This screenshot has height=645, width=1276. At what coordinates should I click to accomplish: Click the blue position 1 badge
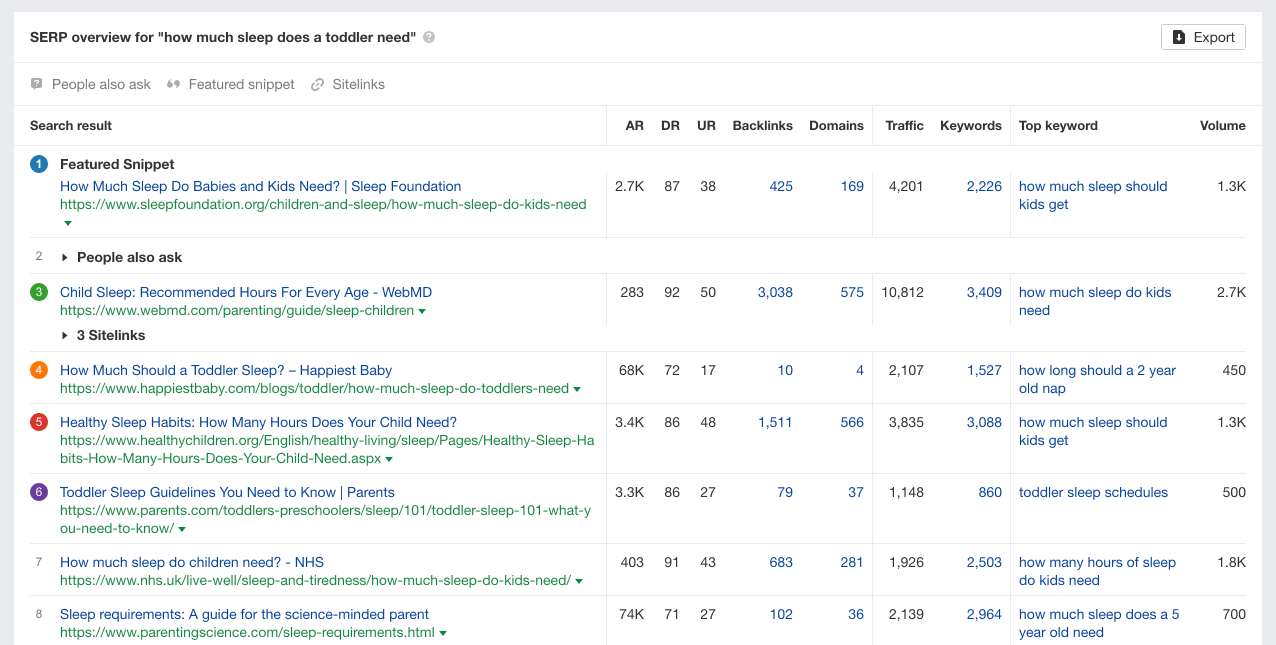pyautogui.click(x=38, y=163)
